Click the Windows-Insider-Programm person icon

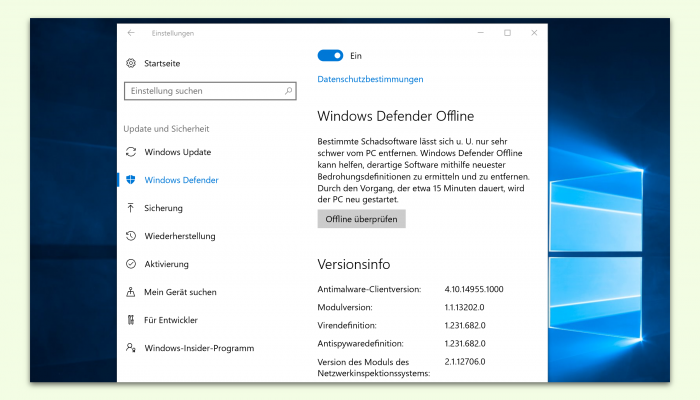(x=131, y=347)
